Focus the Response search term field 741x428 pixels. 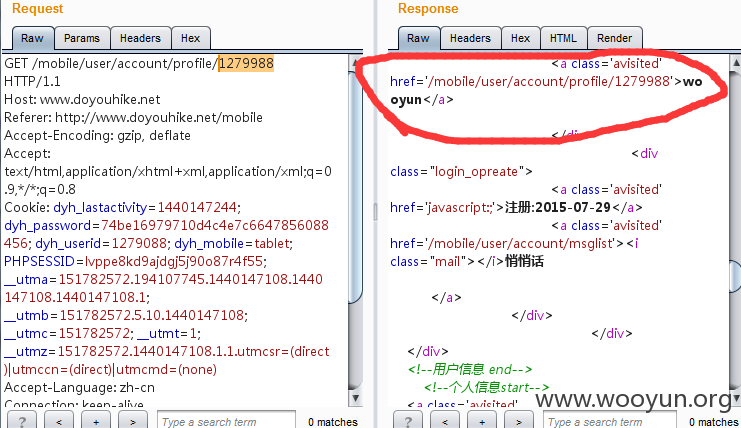coord(610,420)
